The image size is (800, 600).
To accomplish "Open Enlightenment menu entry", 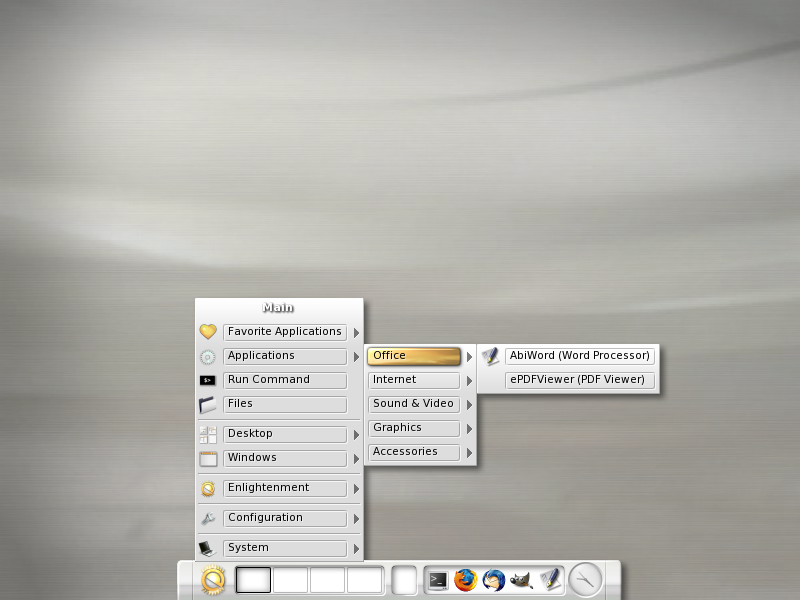I will (285, 488).
